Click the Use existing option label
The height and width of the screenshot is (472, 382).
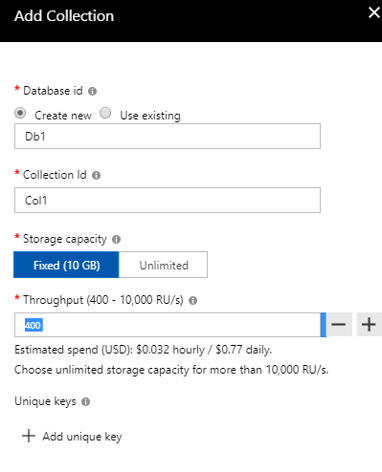click(x=150, y=116)
